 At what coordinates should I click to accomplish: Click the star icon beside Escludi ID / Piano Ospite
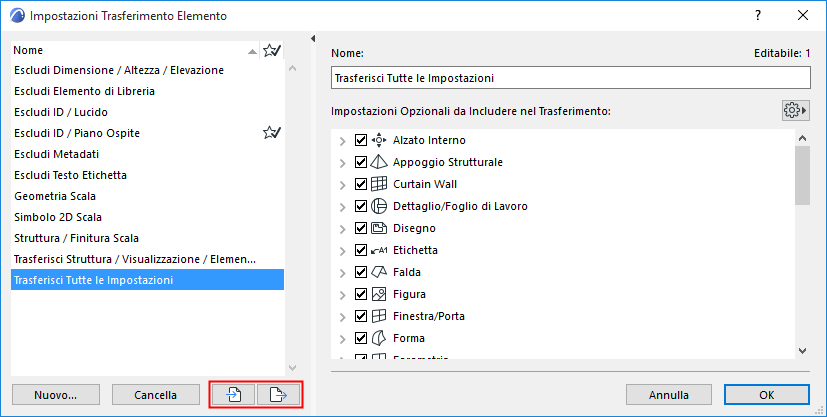click(271, 133)
